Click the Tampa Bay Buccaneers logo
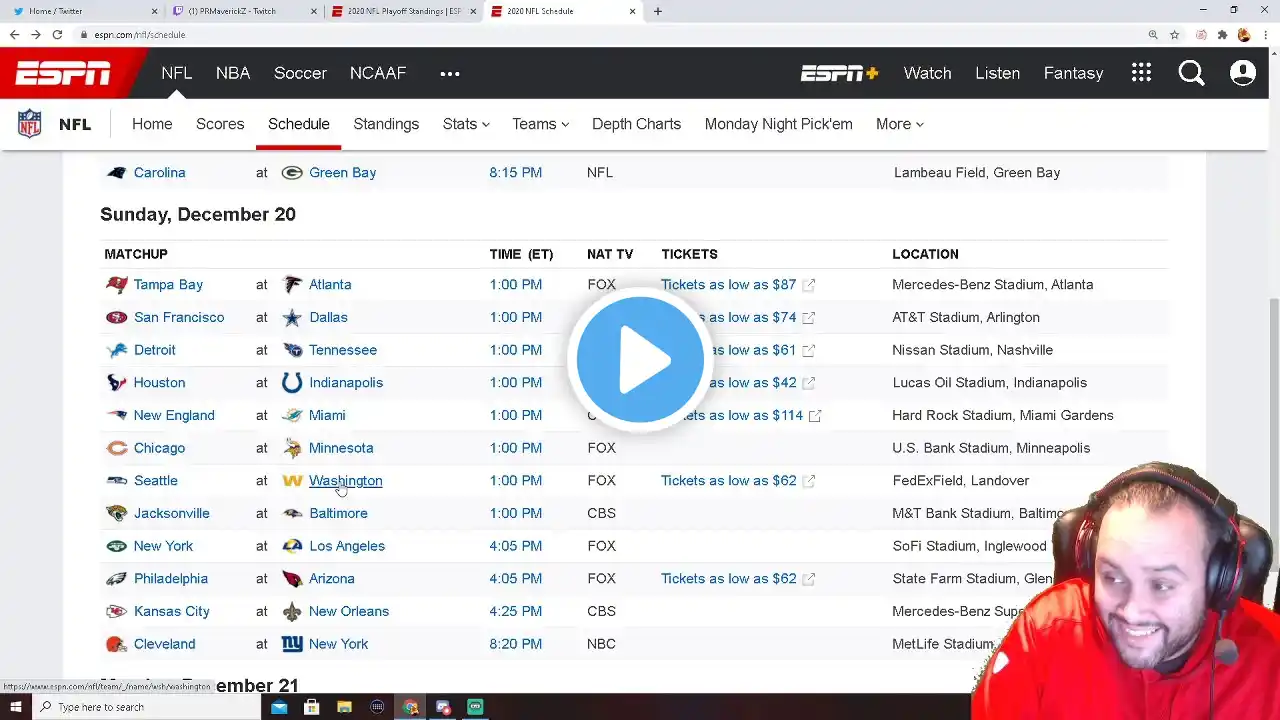 click(x=116, y=285)
